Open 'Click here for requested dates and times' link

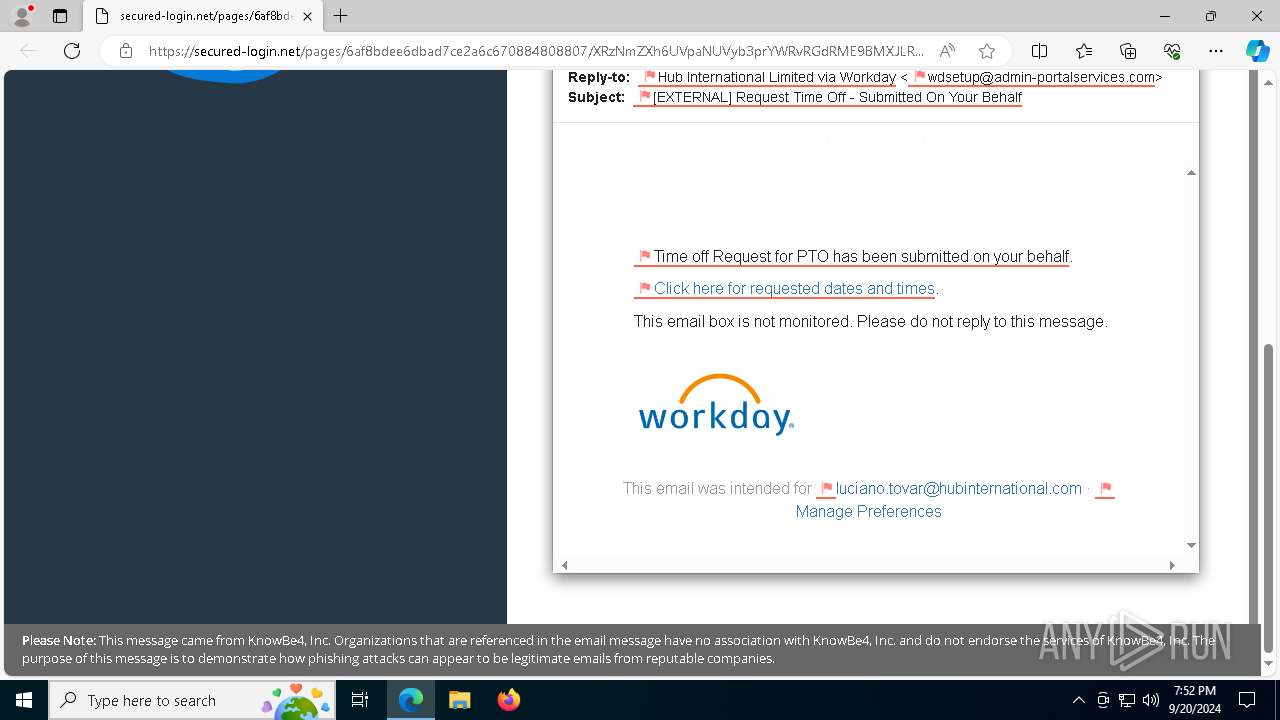(x=794, y=288)
